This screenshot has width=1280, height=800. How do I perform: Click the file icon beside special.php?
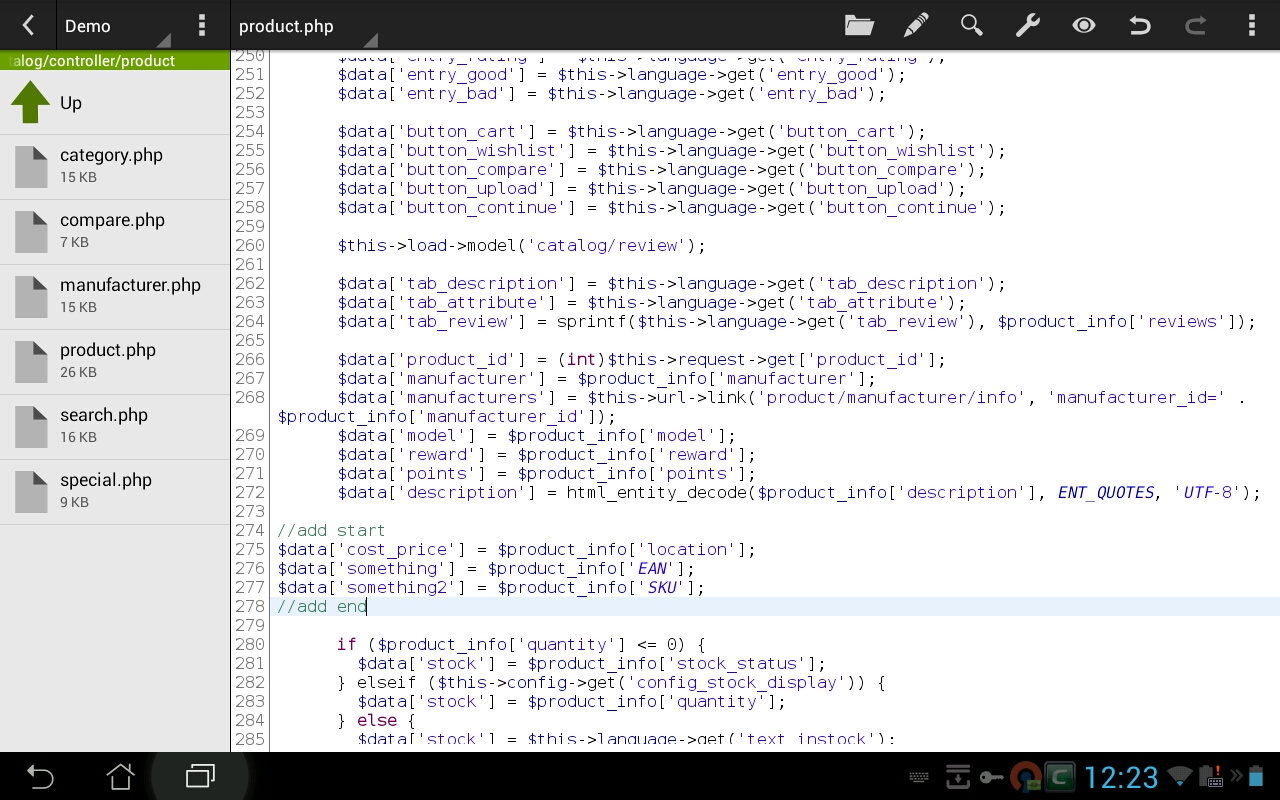pos(31,492)
